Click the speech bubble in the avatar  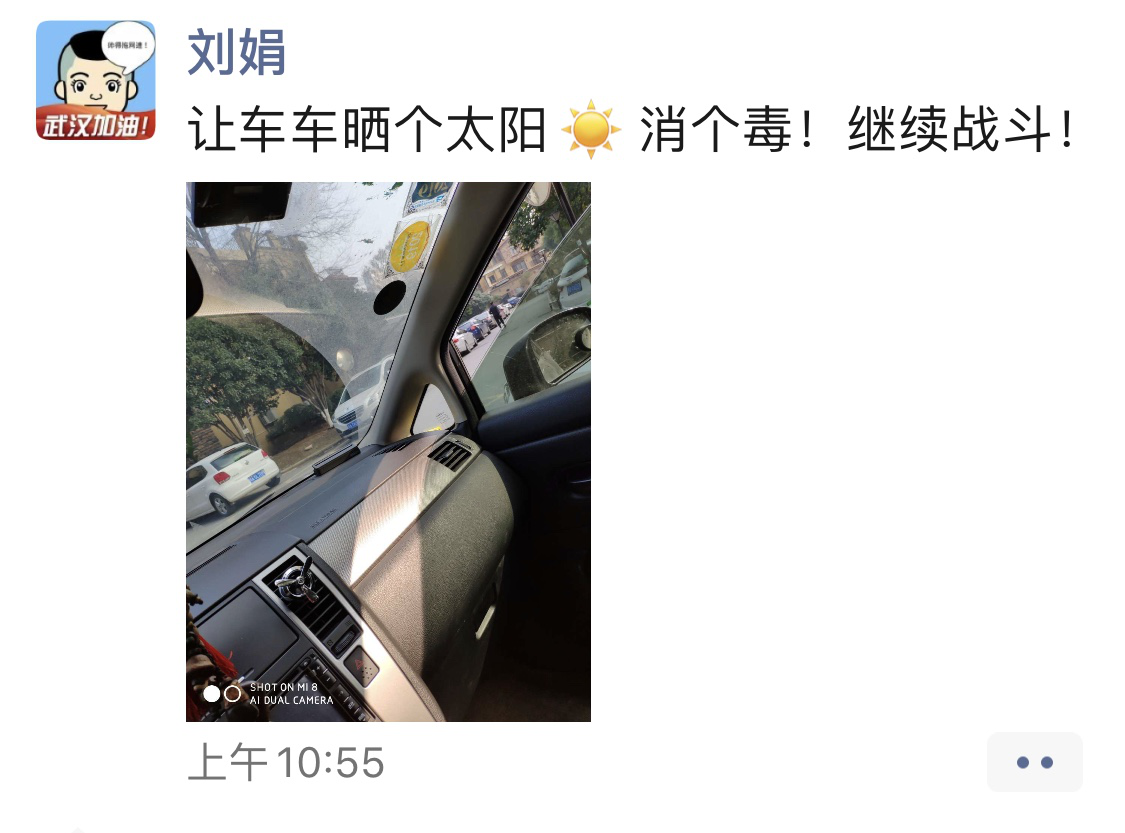128,47
